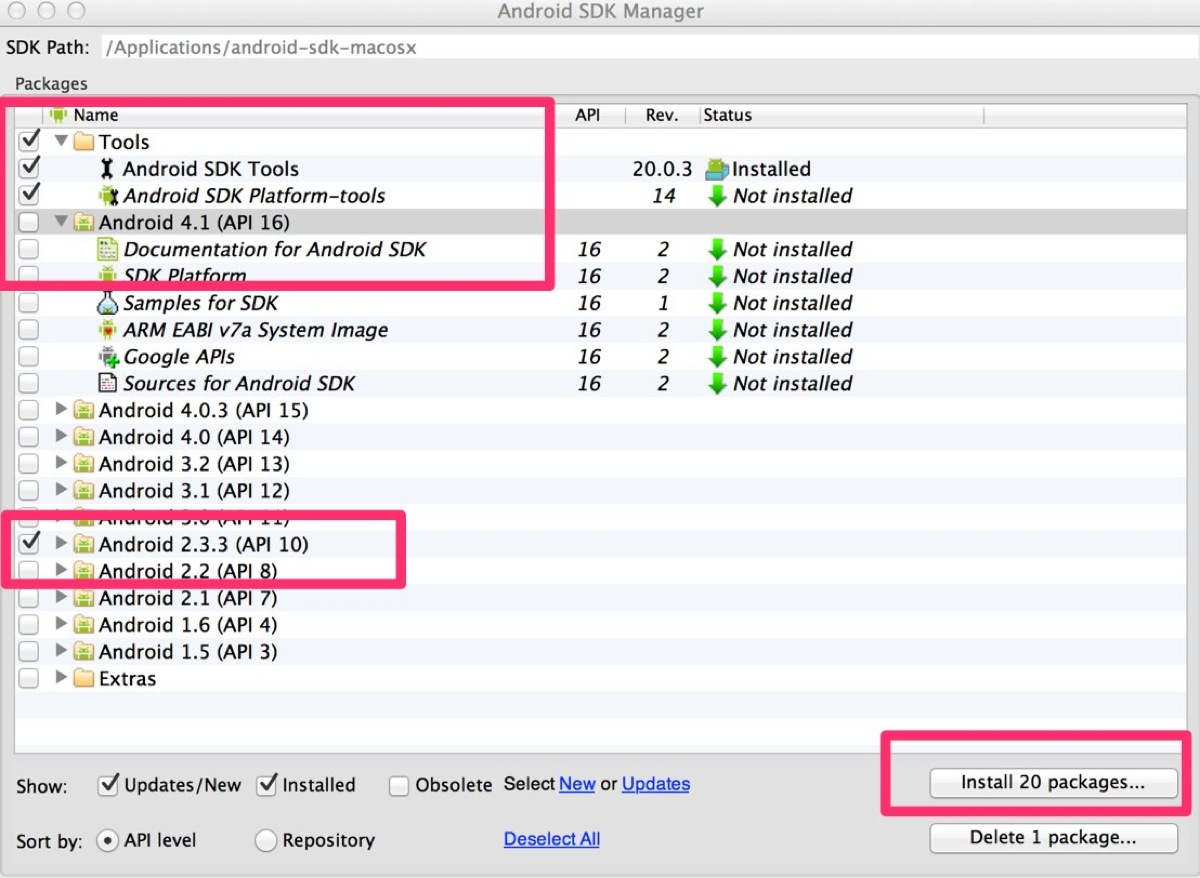Click the Documentation for Android SDK icon
Screen dimensions: 1200x878
[x=107, y=249]
